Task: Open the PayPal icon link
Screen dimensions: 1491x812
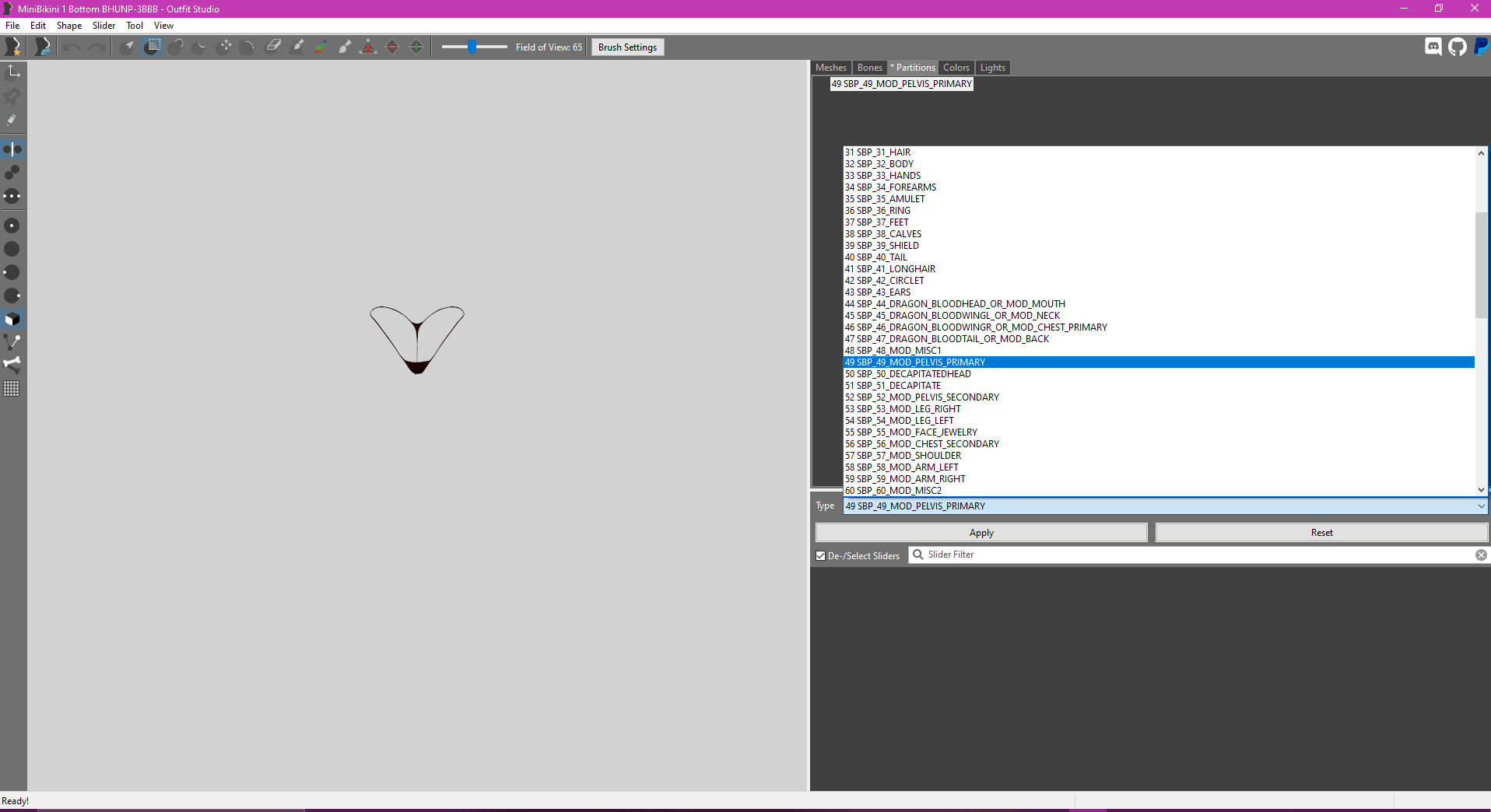Action: pyautogui.click(x=1481, y=47)
